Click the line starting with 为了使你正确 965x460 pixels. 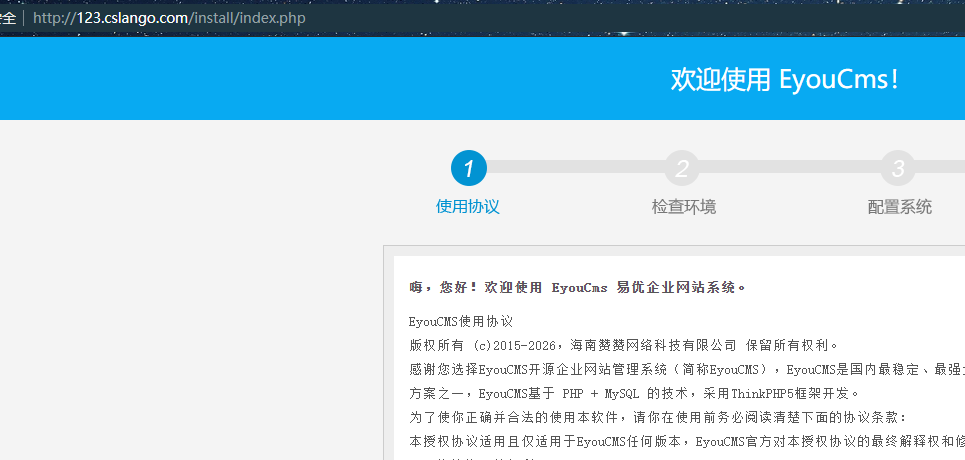tap(658, 417)
